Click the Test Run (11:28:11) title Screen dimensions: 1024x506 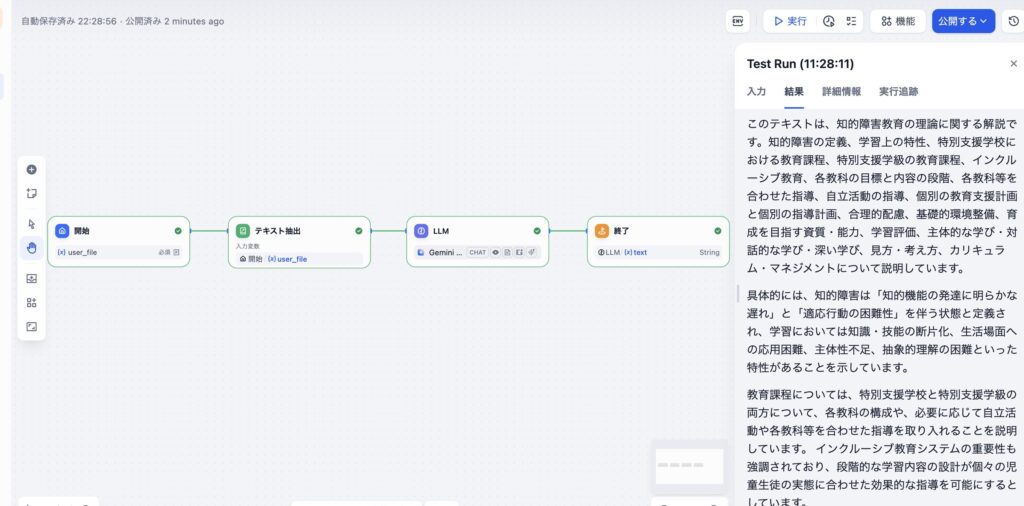pyautogui.click(x=800, y=64)
